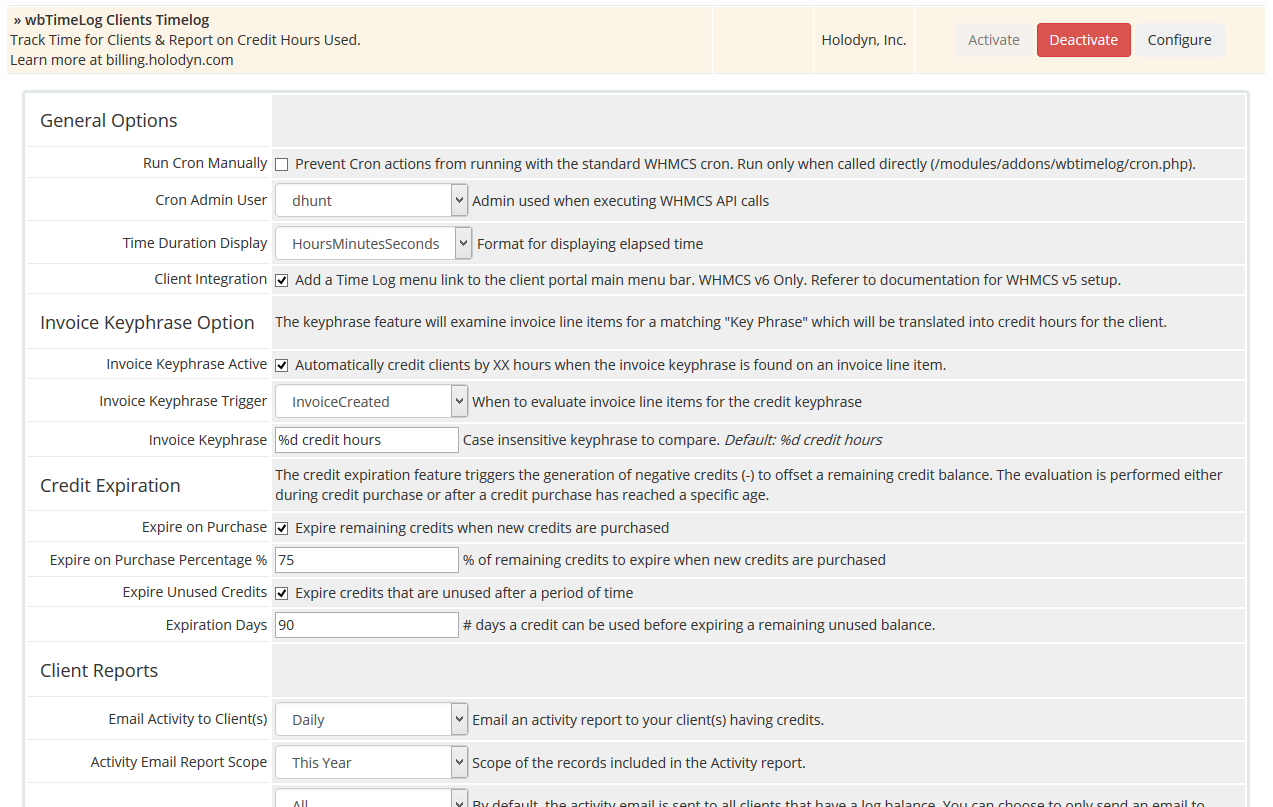Click the 'Email Activity to Client(s)' label
The image size is (1273, 807).
click(188, 719)
